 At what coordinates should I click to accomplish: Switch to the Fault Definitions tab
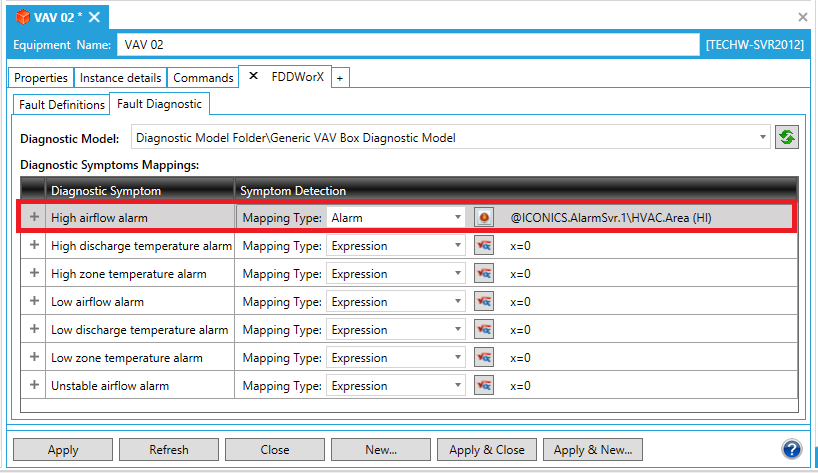pos(62,104)
